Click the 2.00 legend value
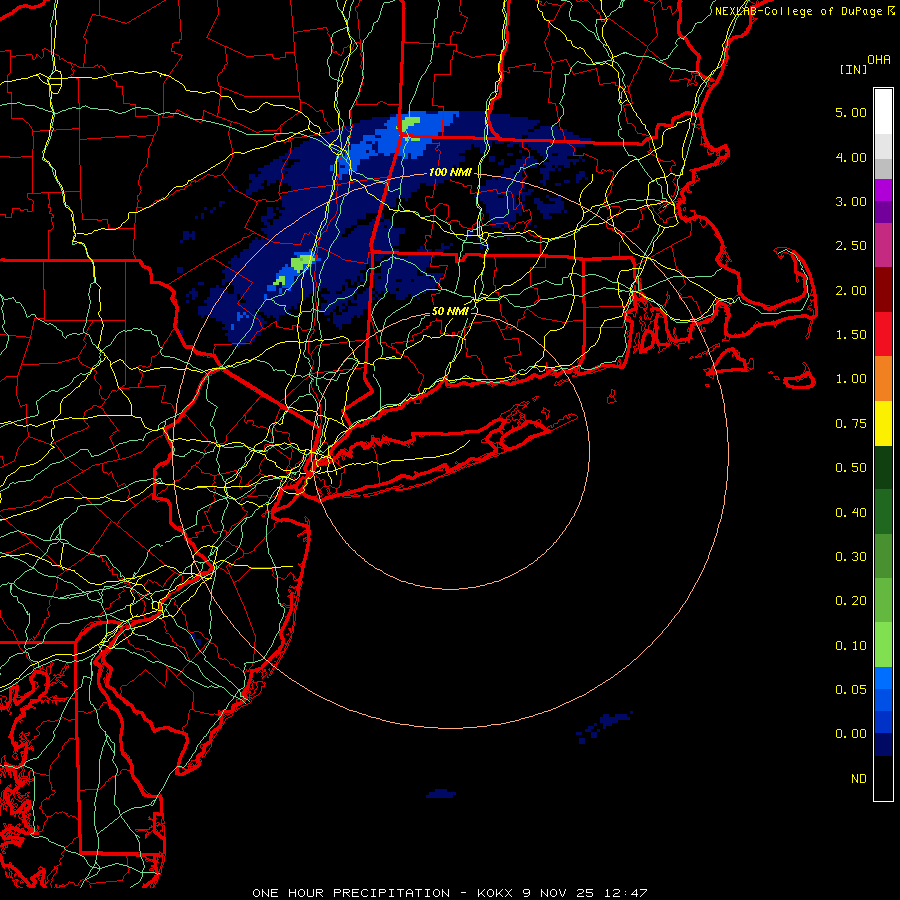 (x=851, y=290)
